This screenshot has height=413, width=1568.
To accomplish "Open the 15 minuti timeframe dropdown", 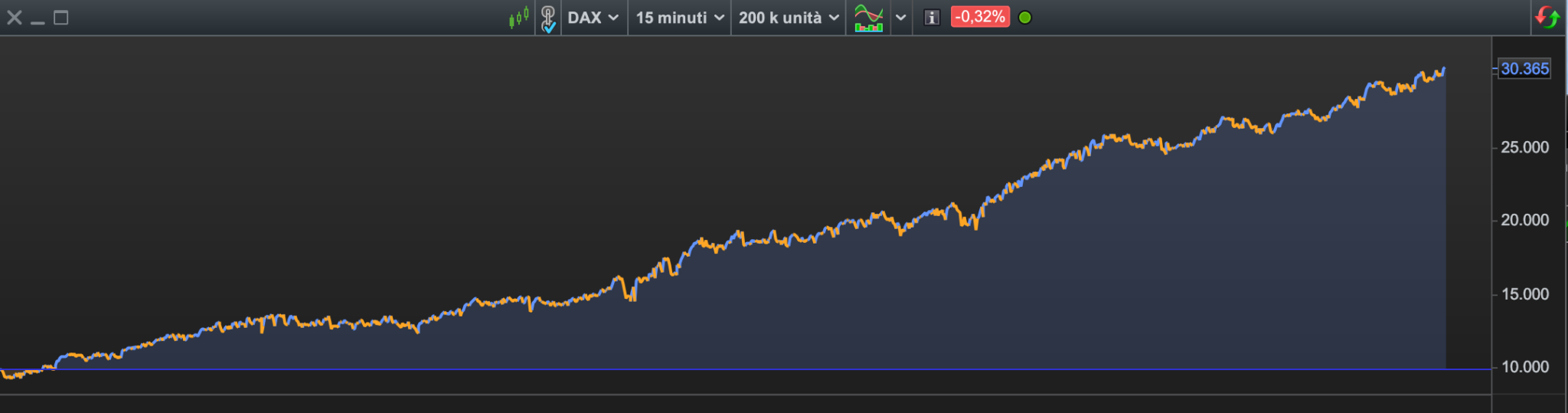I will 679,18.
